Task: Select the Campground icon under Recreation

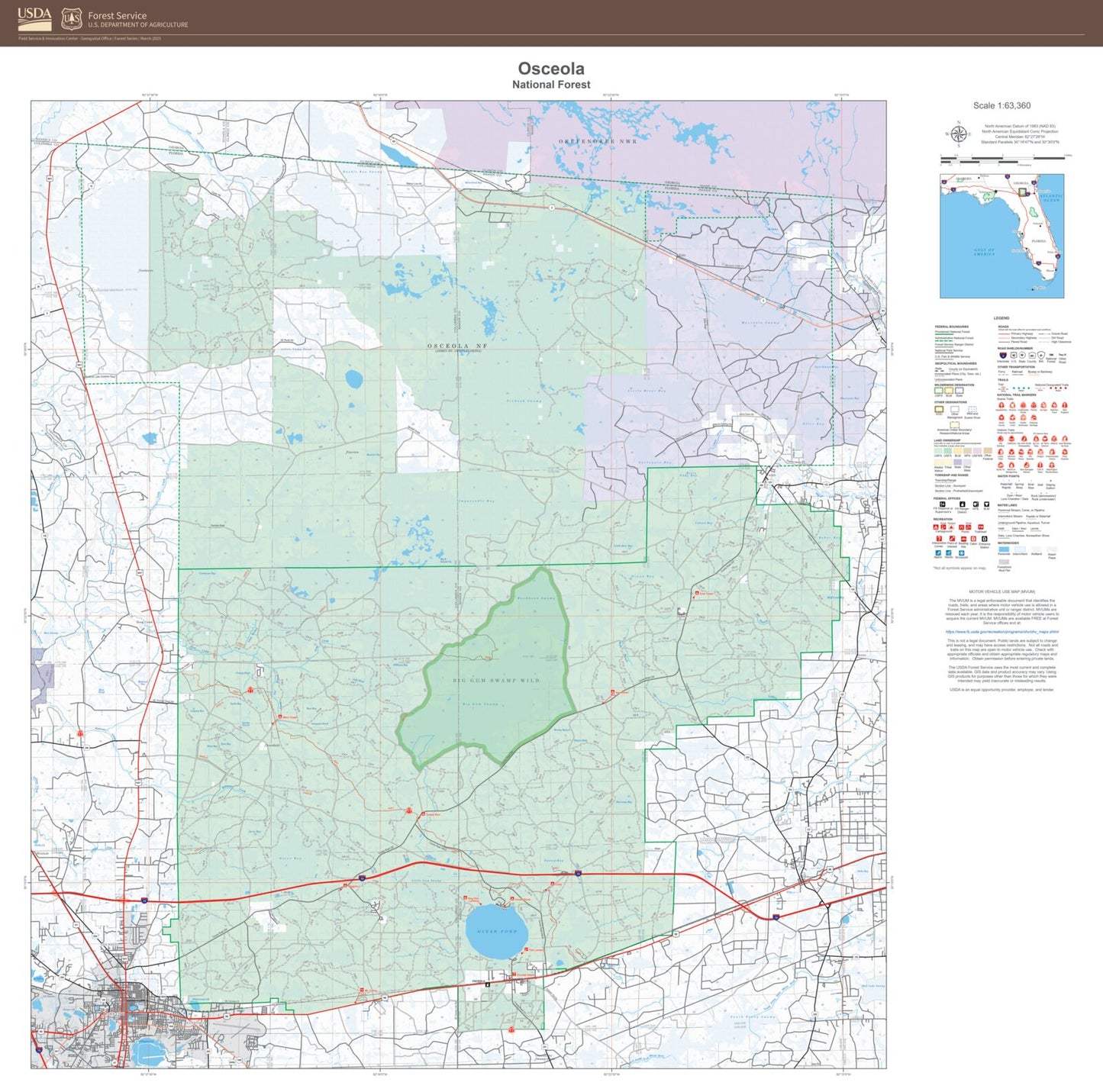Action: [937, 526]
